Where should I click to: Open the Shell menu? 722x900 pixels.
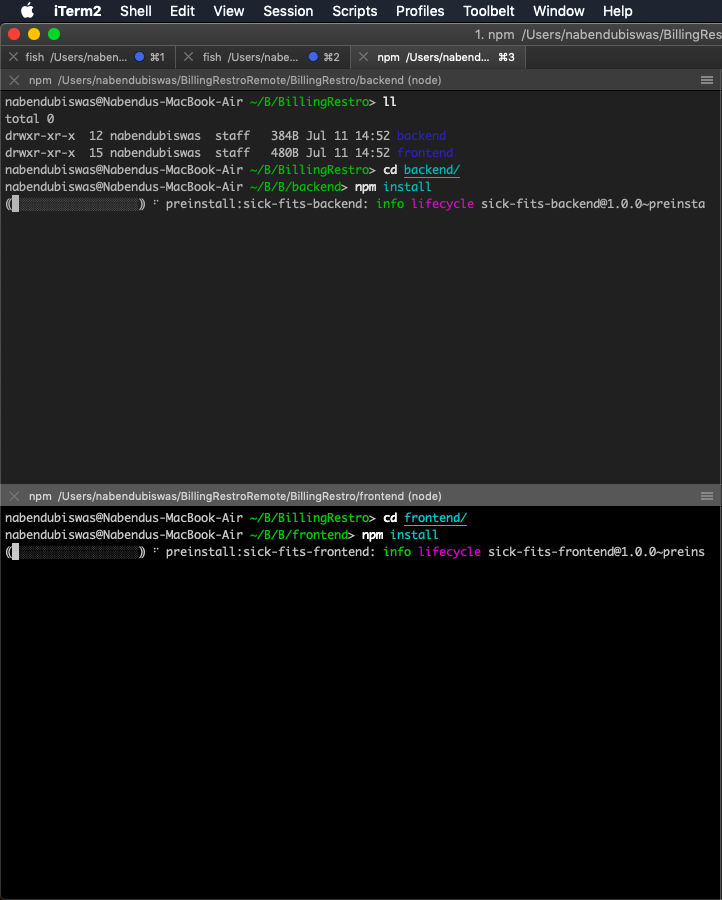coord(135,11)
